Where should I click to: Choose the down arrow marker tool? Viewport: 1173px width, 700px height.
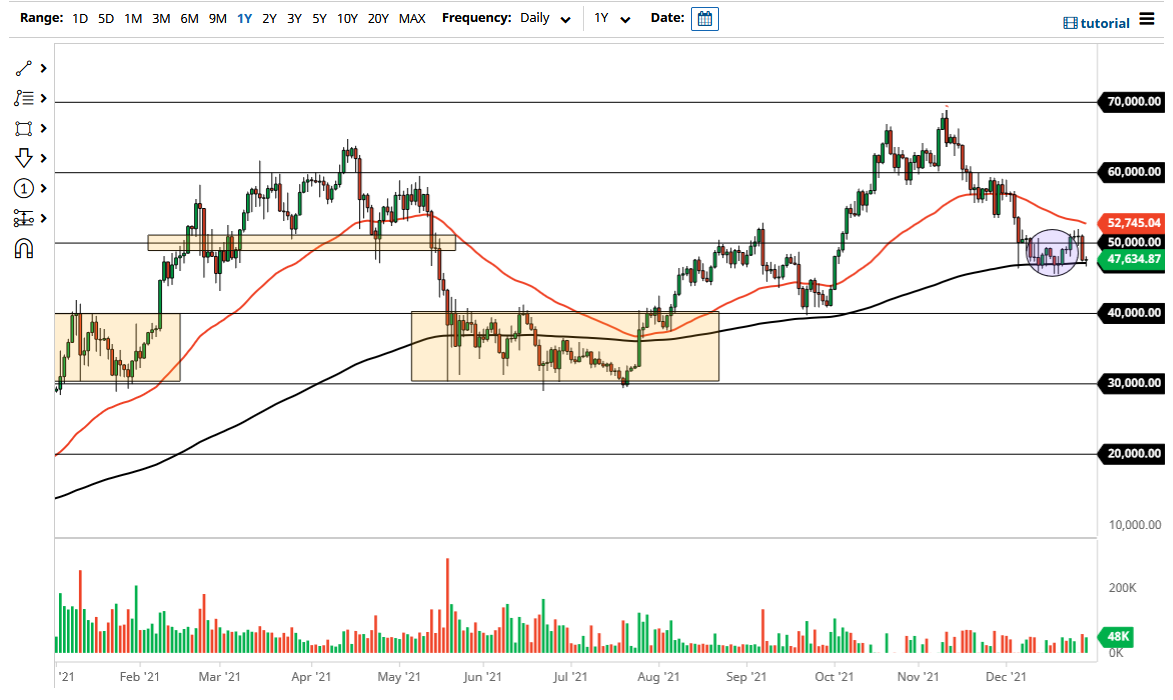click(x=24, y=158)
